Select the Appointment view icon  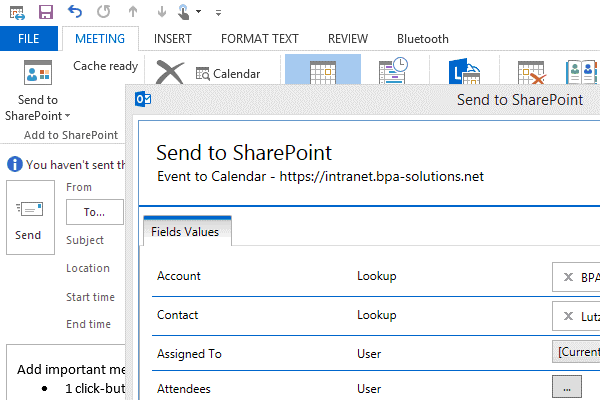323,69
